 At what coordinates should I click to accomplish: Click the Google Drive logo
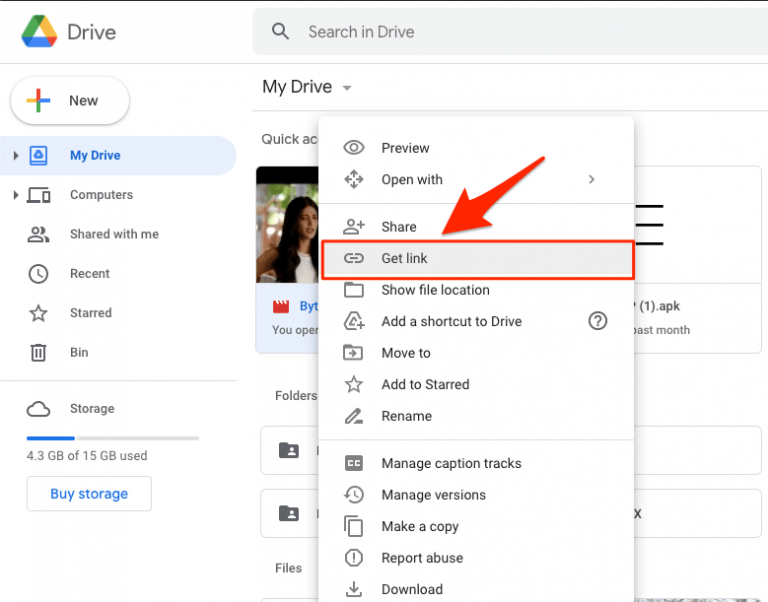38,32
